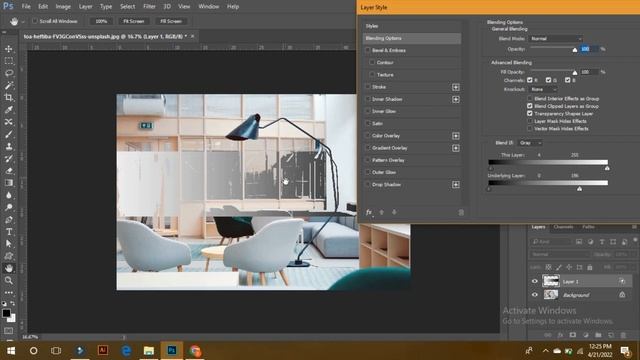Image resolution: width=640 pixels, height=360 pixels.
Task: Enable the Color Overlay checkbox
Action: coord(368,136)
